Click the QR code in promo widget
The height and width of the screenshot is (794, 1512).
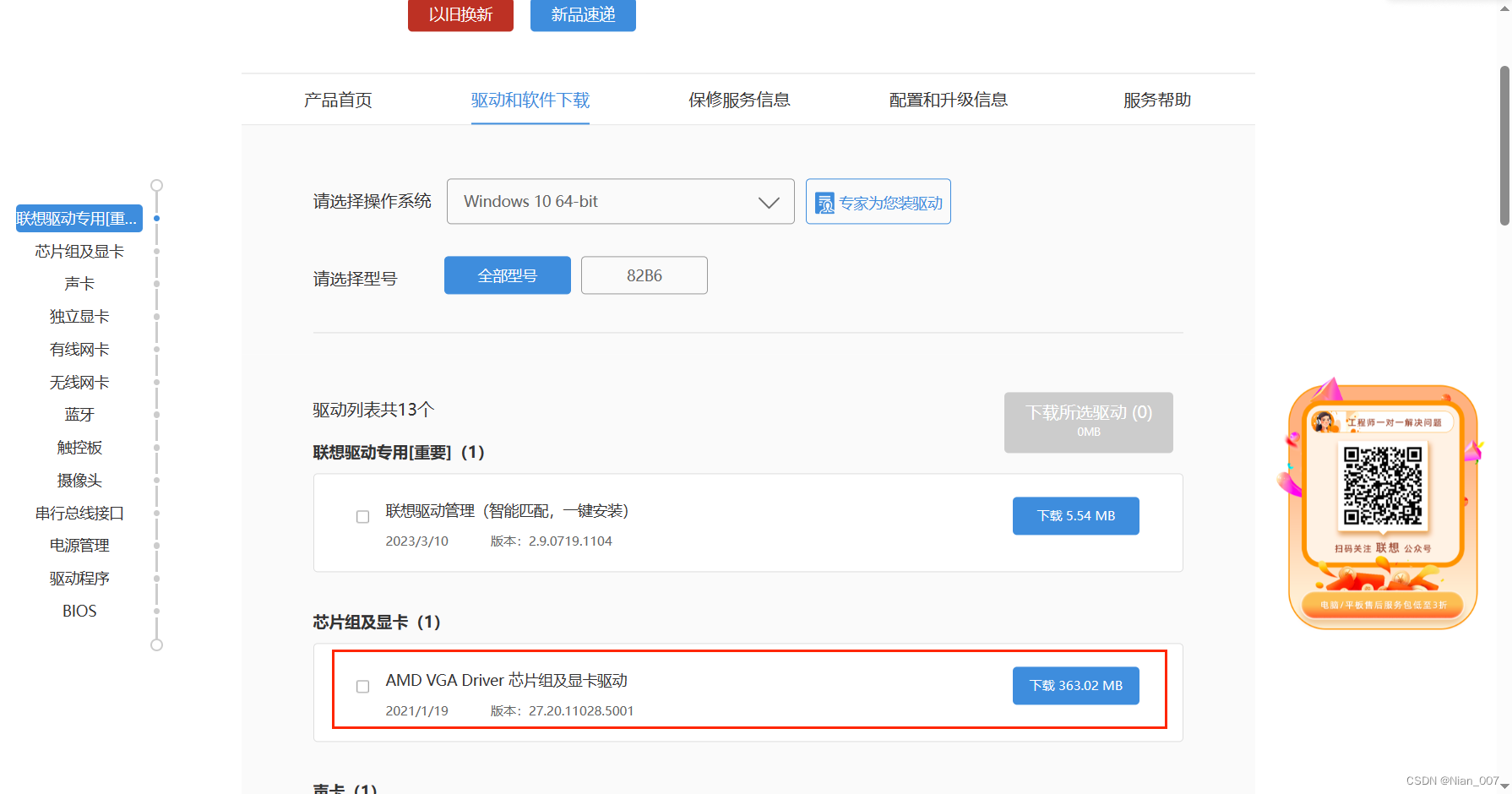tap(1383, 486)
